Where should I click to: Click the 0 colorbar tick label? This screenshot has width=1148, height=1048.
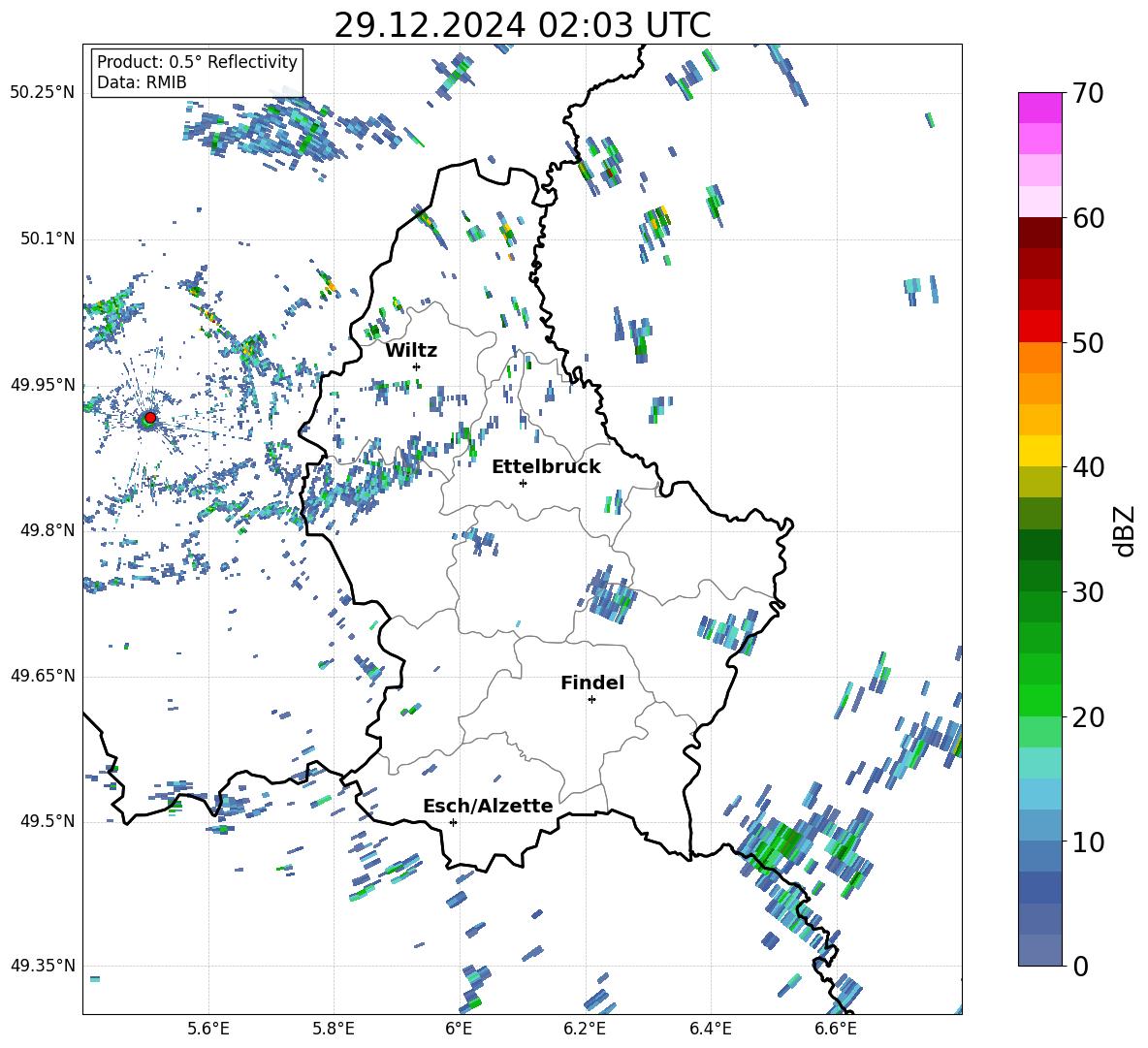(x=1080, y=967)
